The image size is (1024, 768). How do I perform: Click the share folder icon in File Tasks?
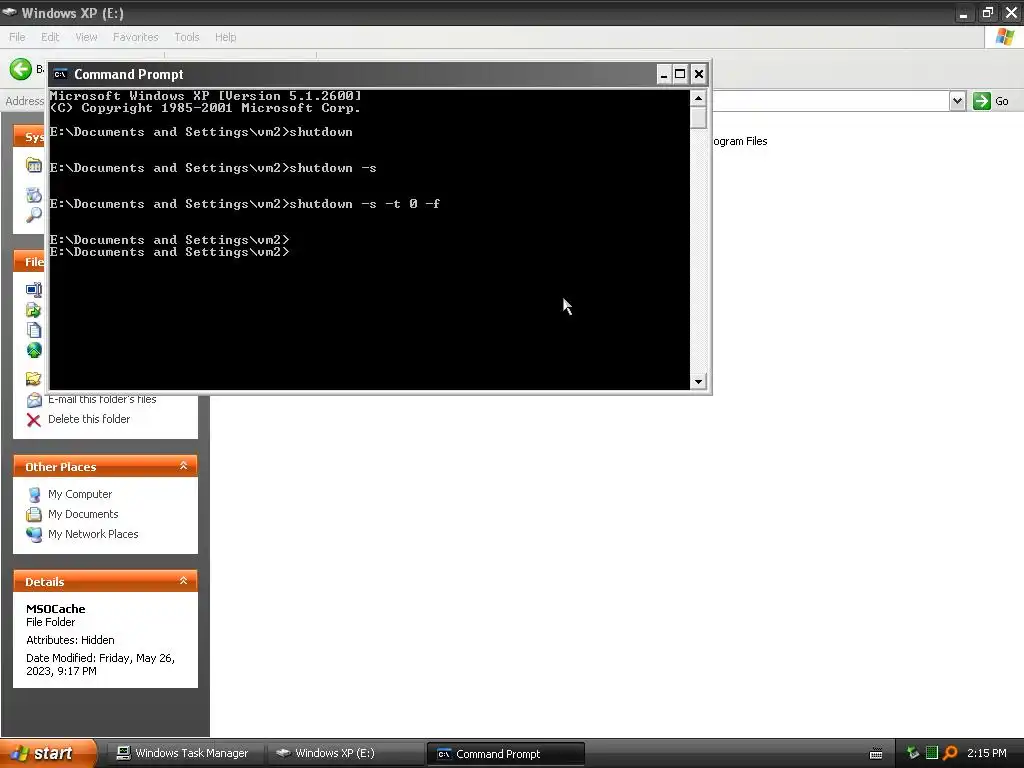[34, 379]
